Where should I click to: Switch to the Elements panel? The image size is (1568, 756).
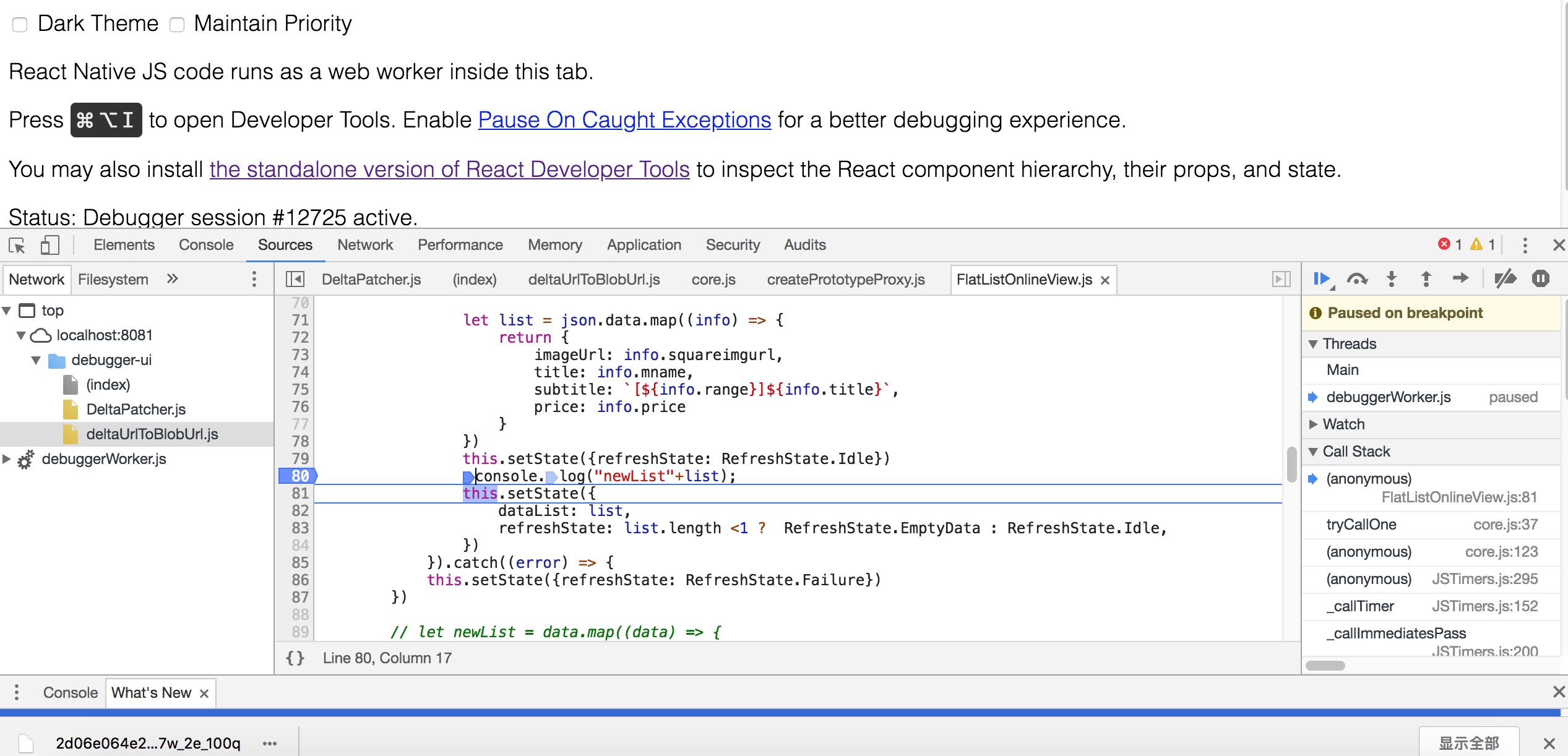click(x=124, y=245)
